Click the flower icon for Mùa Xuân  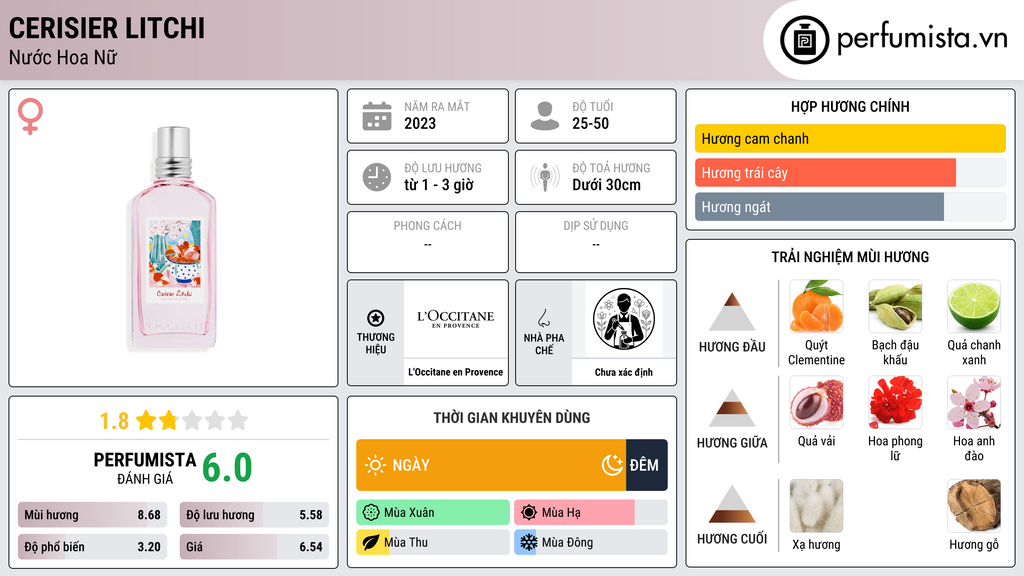371,513
